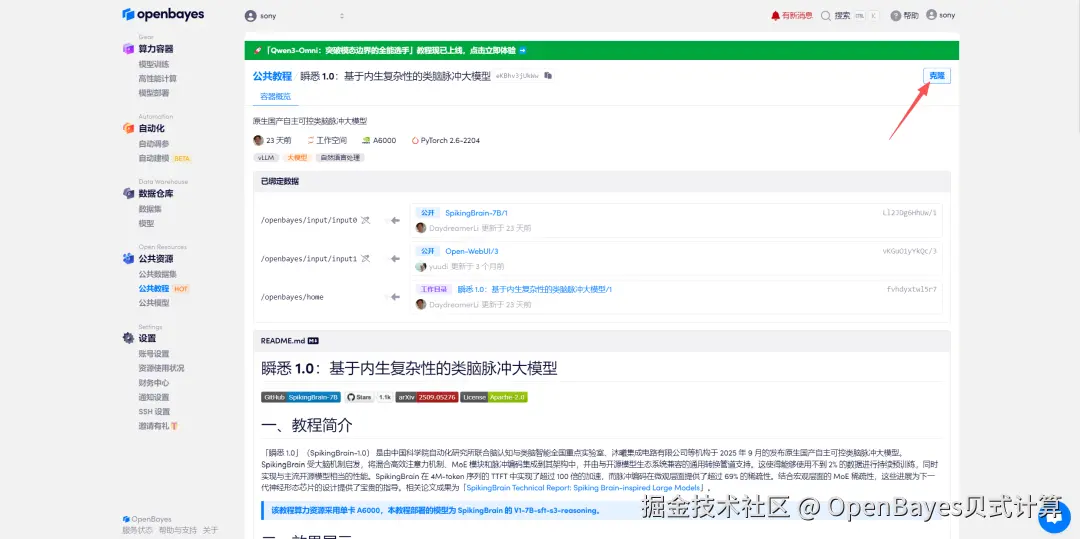Open the 公共资源 section icon
The image size is (1080, 539).
click(128, 259)
